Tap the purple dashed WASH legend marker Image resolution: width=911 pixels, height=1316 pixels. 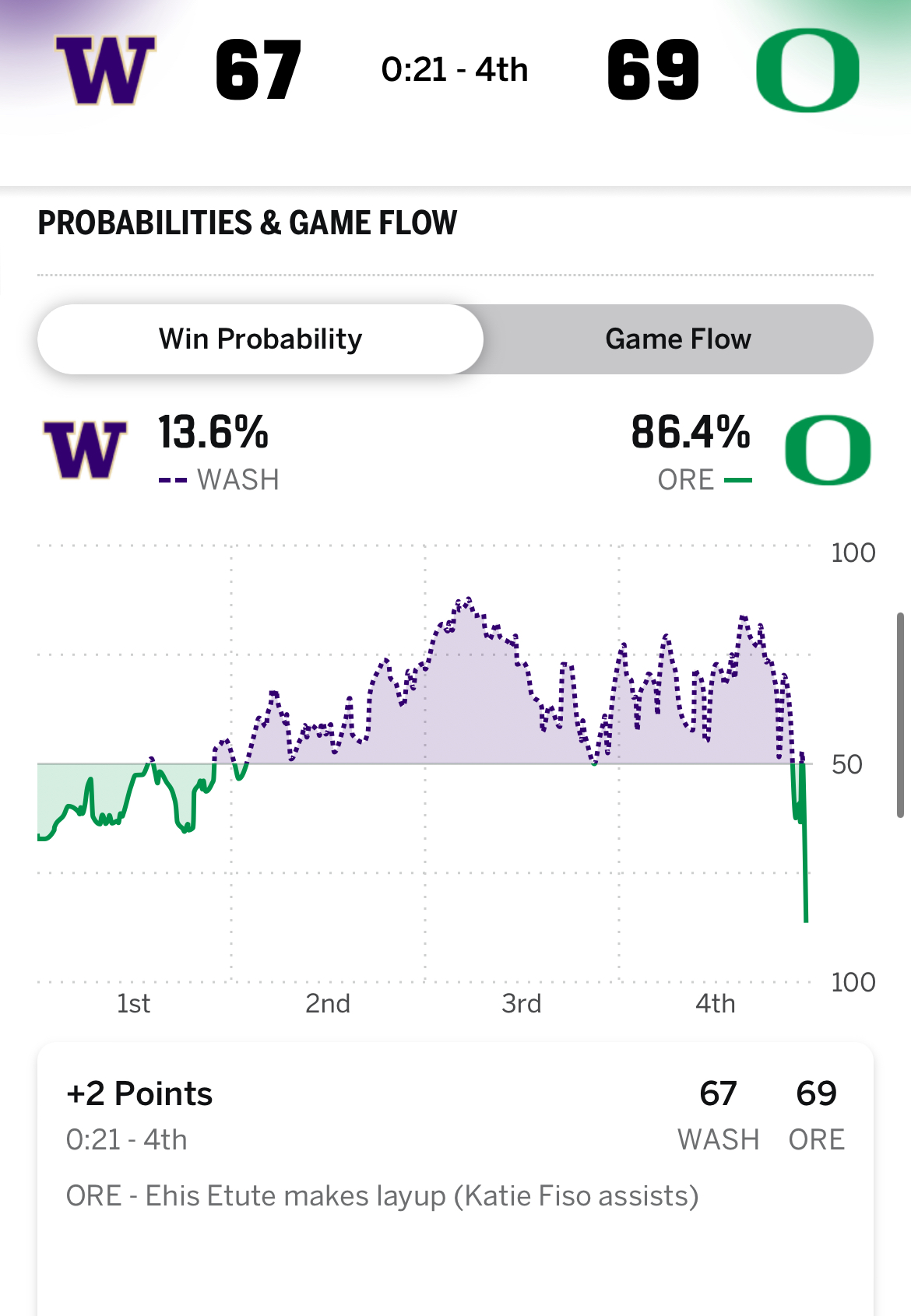click(x=173, y=480)
